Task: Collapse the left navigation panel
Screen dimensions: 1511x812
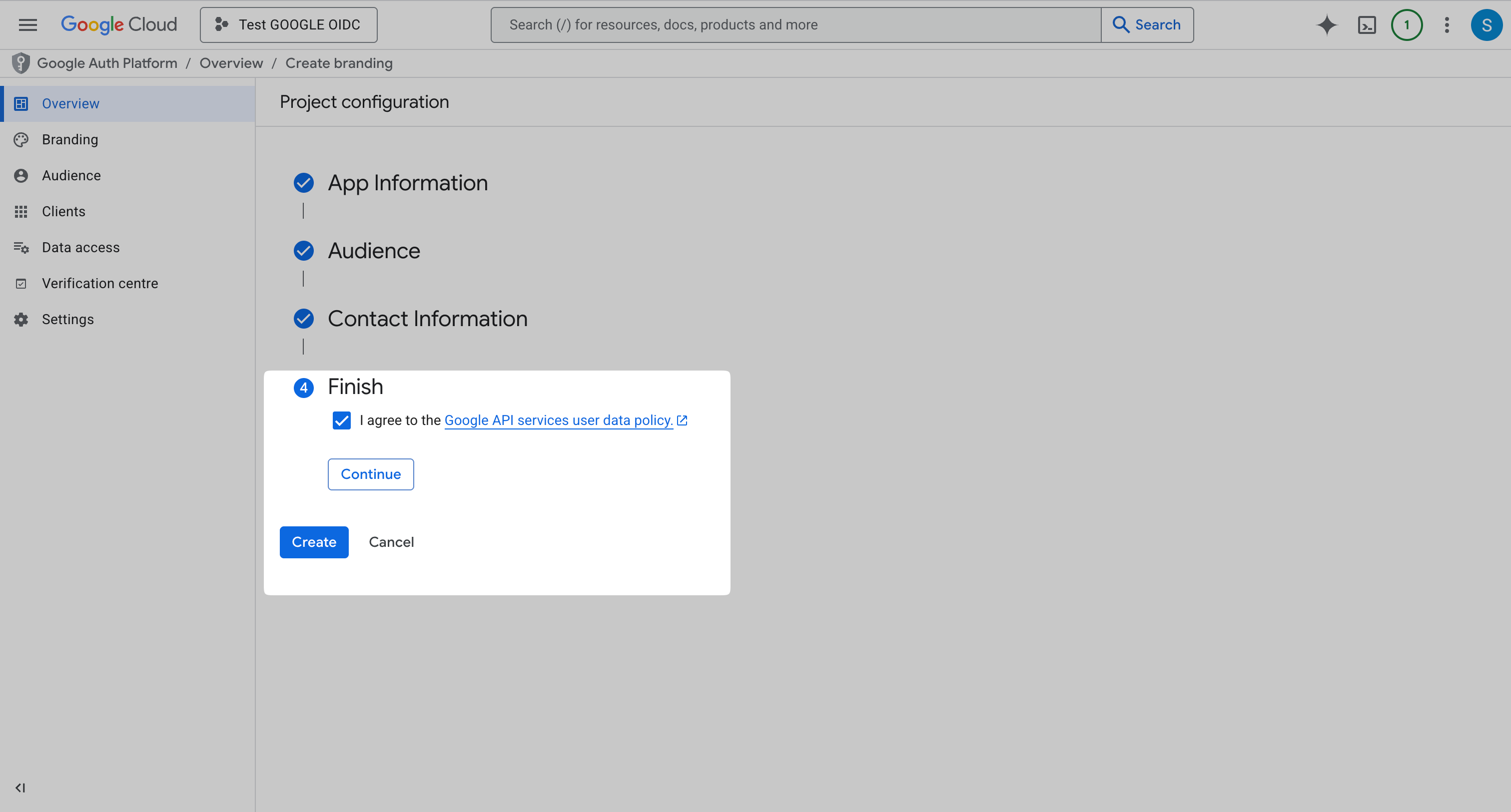Action: 20,788
